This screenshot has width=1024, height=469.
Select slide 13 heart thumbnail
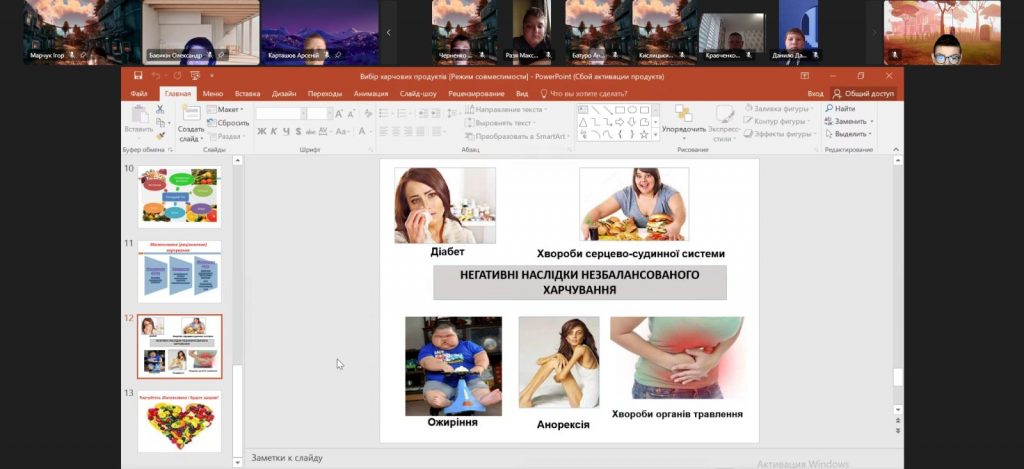(180, 421)
